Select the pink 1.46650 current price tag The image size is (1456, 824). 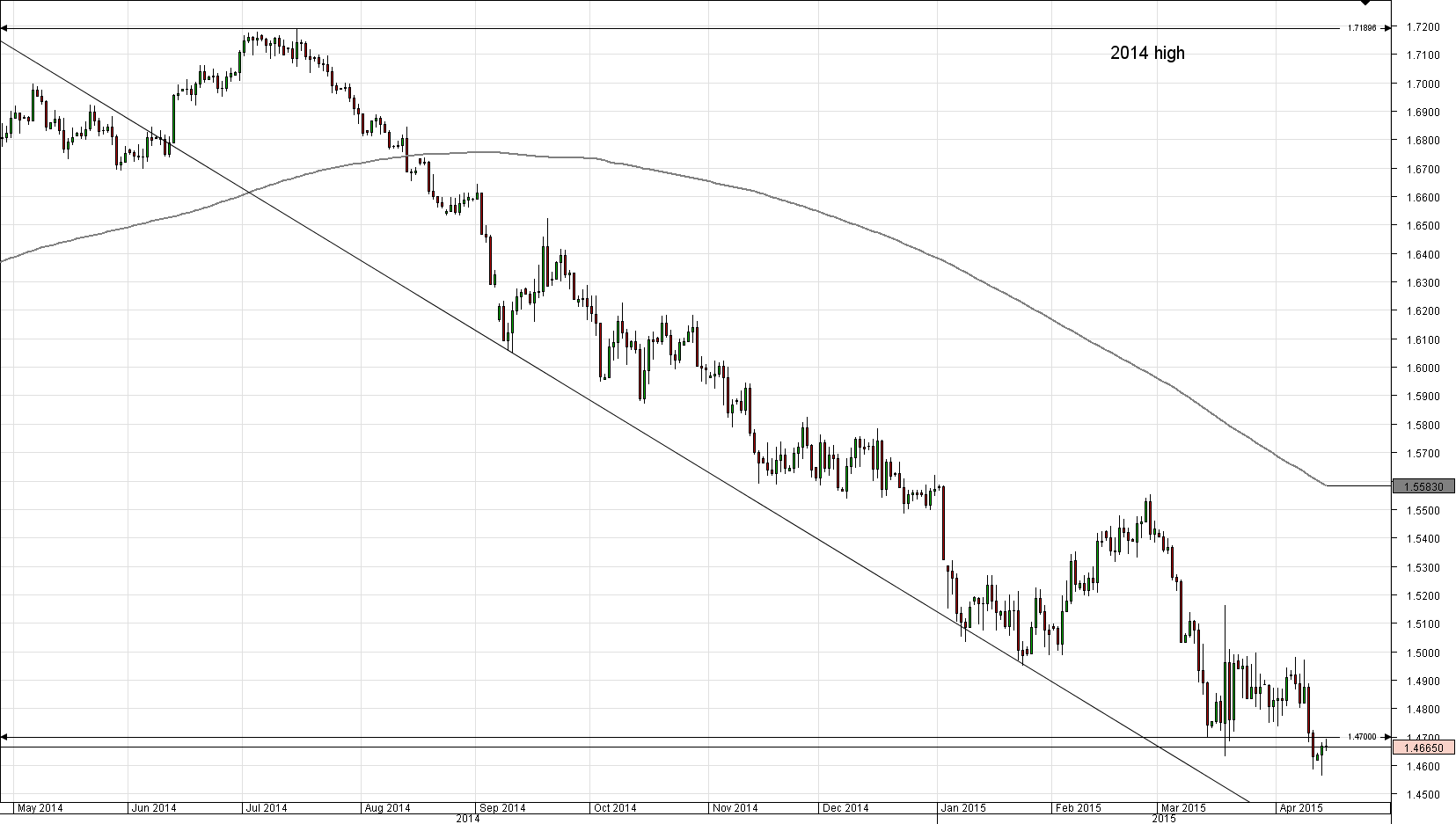[x=1424, y=747]
